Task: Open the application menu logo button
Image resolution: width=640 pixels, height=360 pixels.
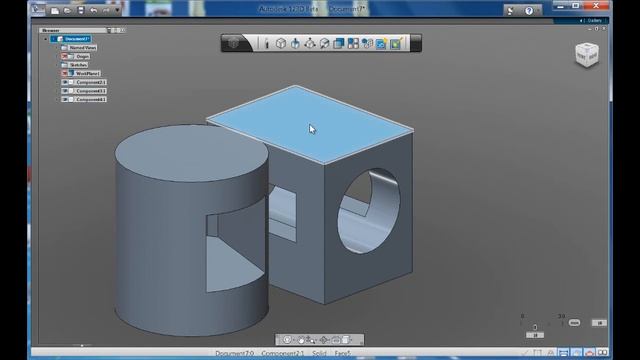Action: coord(38,9)
